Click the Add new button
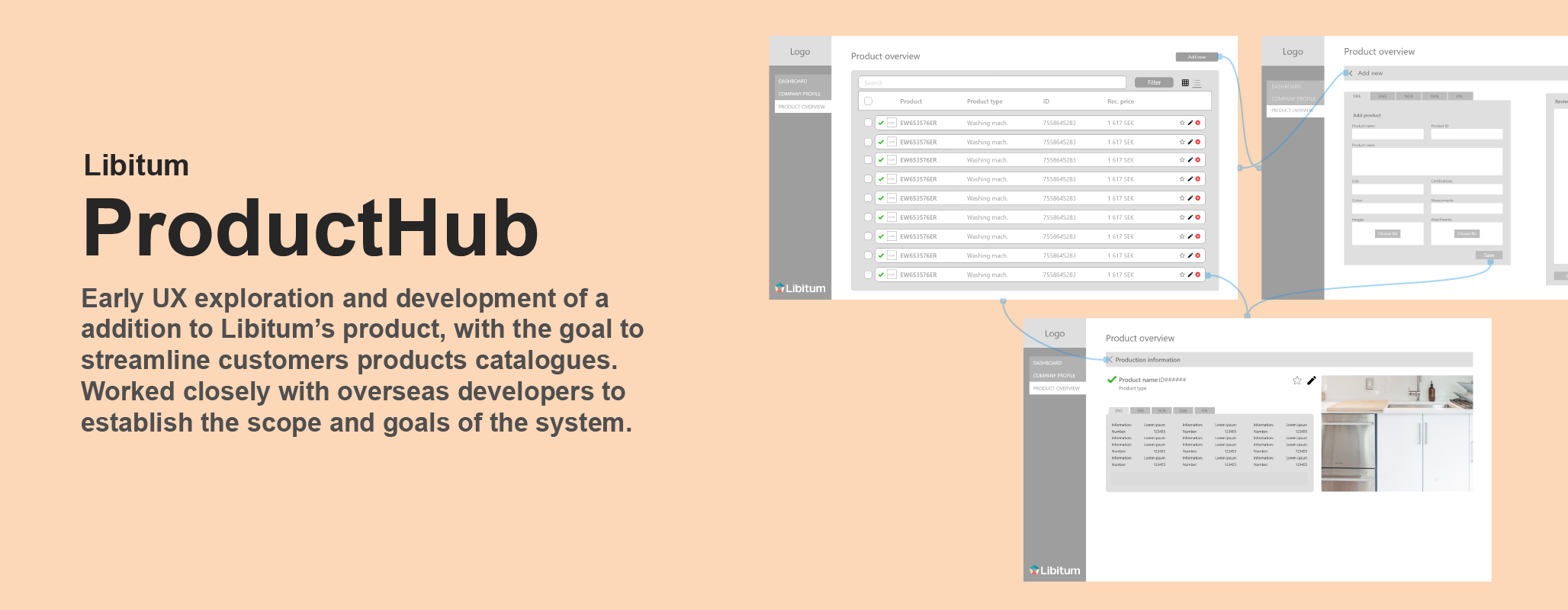The height and width of the screenshot is (610, 1568). pyautogui.click(x=1197, y=57)
